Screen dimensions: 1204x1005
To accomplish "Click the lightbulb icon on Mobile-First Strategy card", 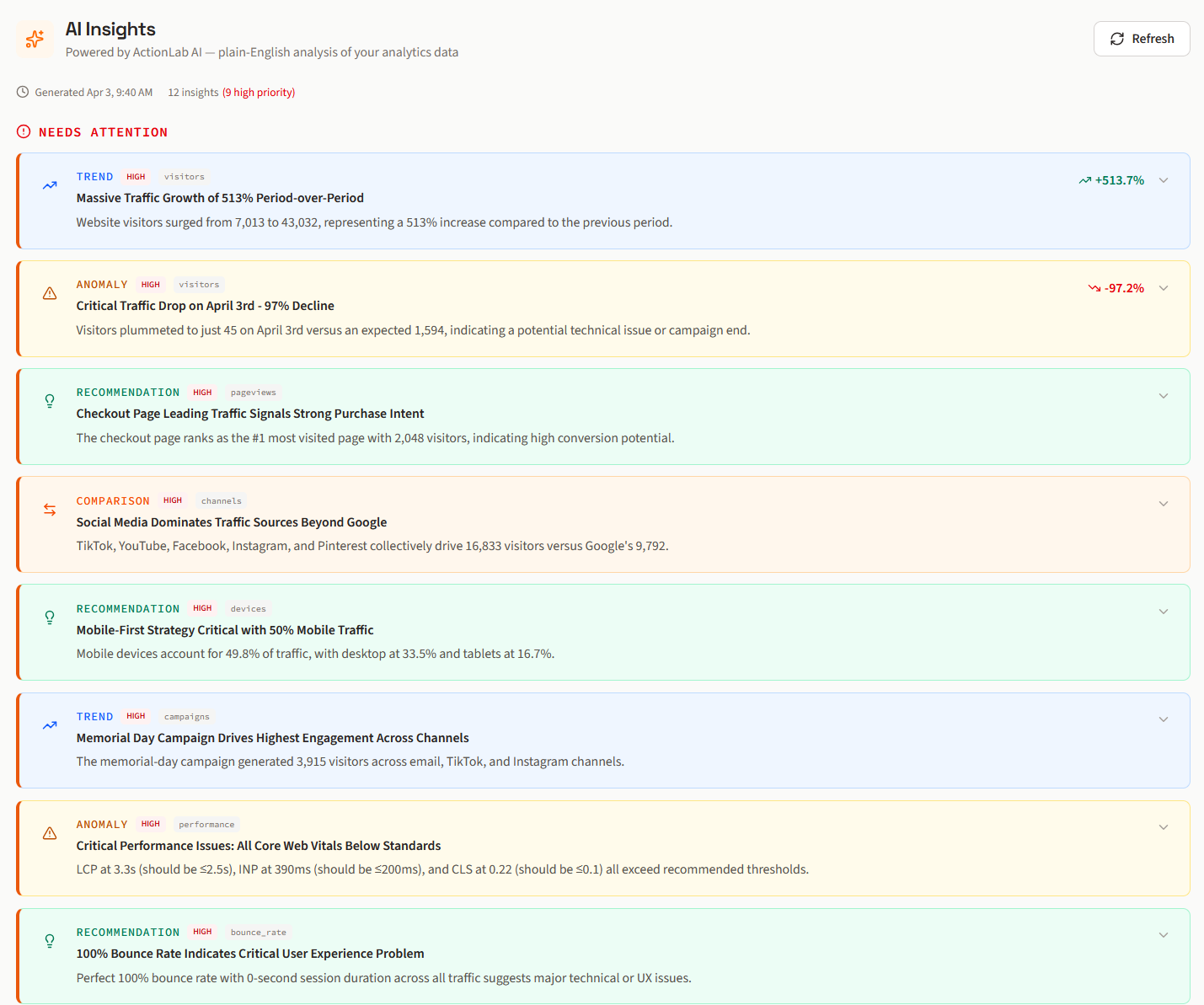I will pyautogui.click(x=49, y=617).
